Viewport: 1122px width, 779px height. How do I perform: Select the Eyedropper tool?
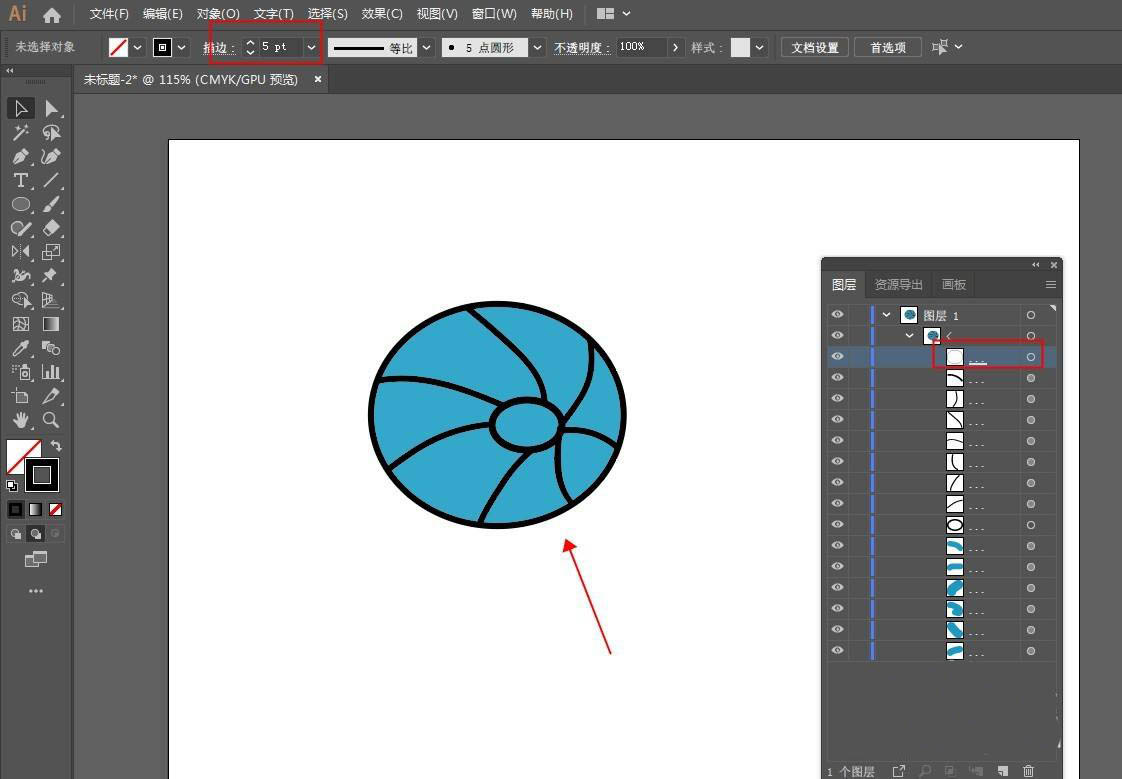pyautogui.click(x=20, y=348)
